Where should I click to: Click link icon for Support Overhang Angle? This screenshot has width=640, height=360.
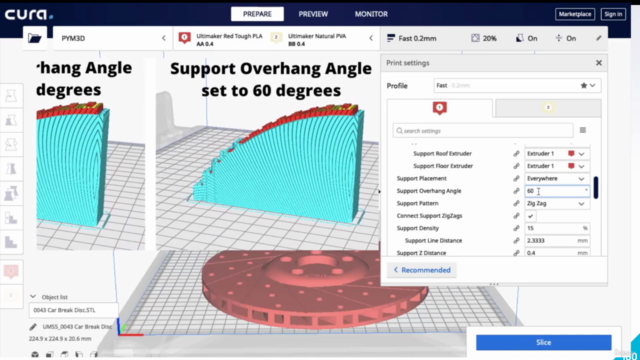516,191
